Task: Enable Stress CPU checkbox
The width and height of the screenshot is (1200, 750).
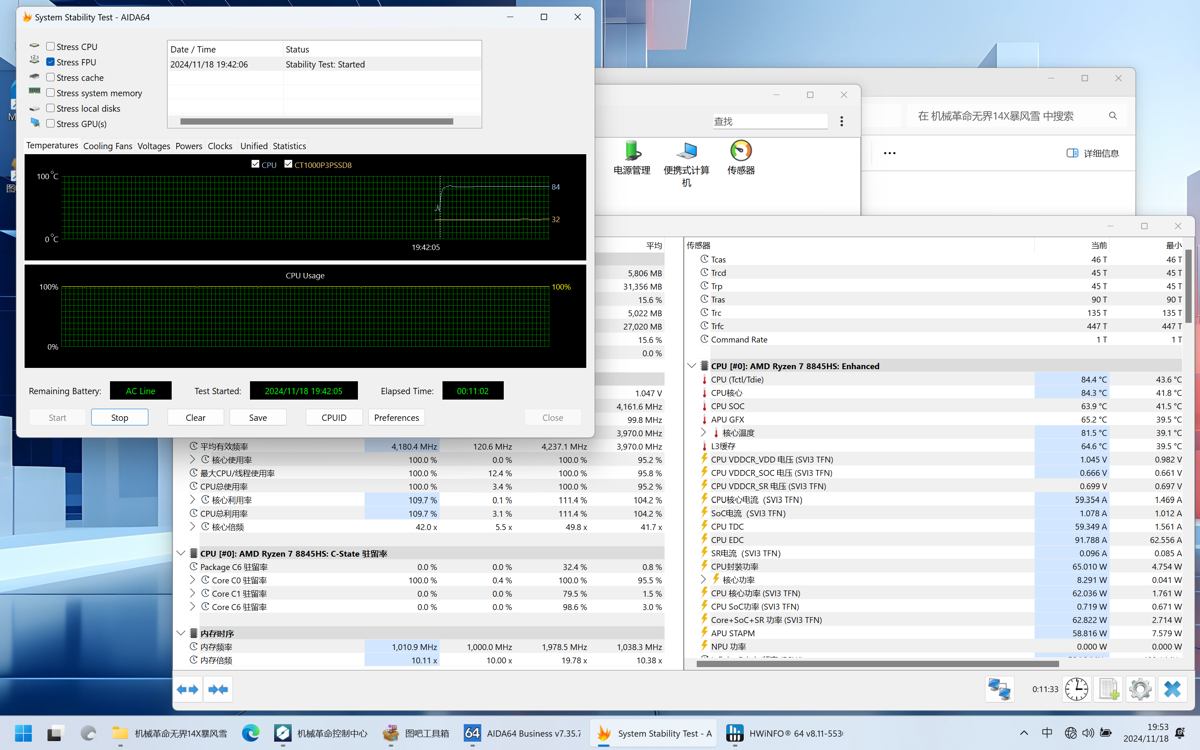Action: tap(50, 47)
